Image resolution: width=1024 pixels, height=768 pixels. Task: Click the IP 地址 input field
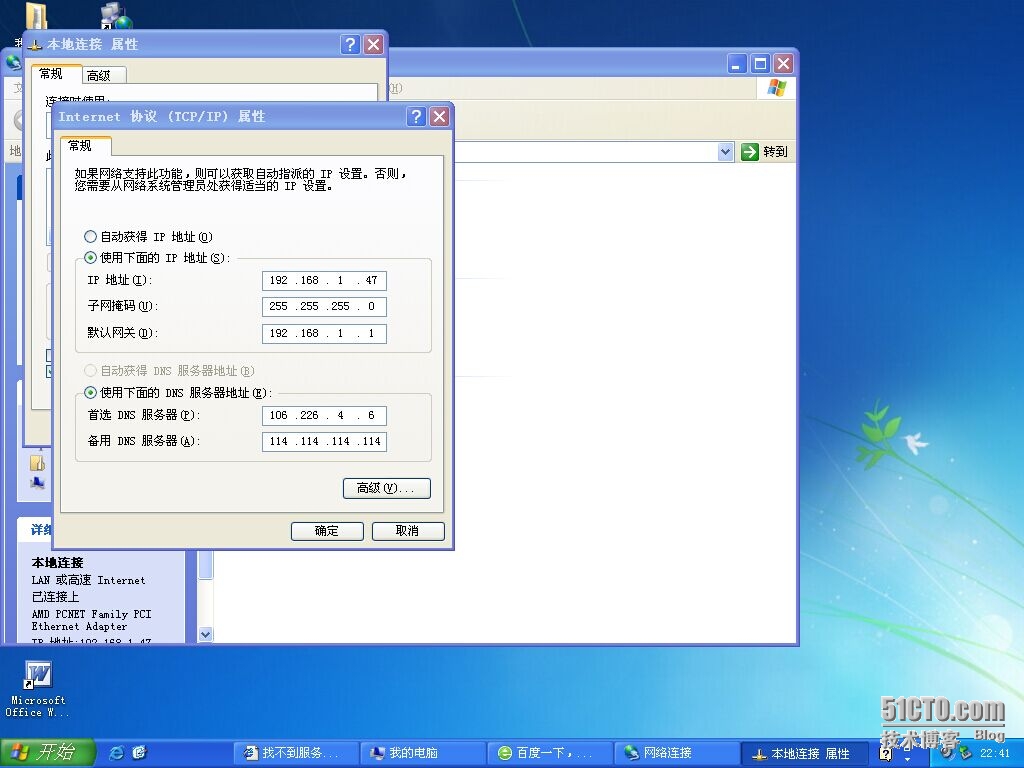coord(324,280)
